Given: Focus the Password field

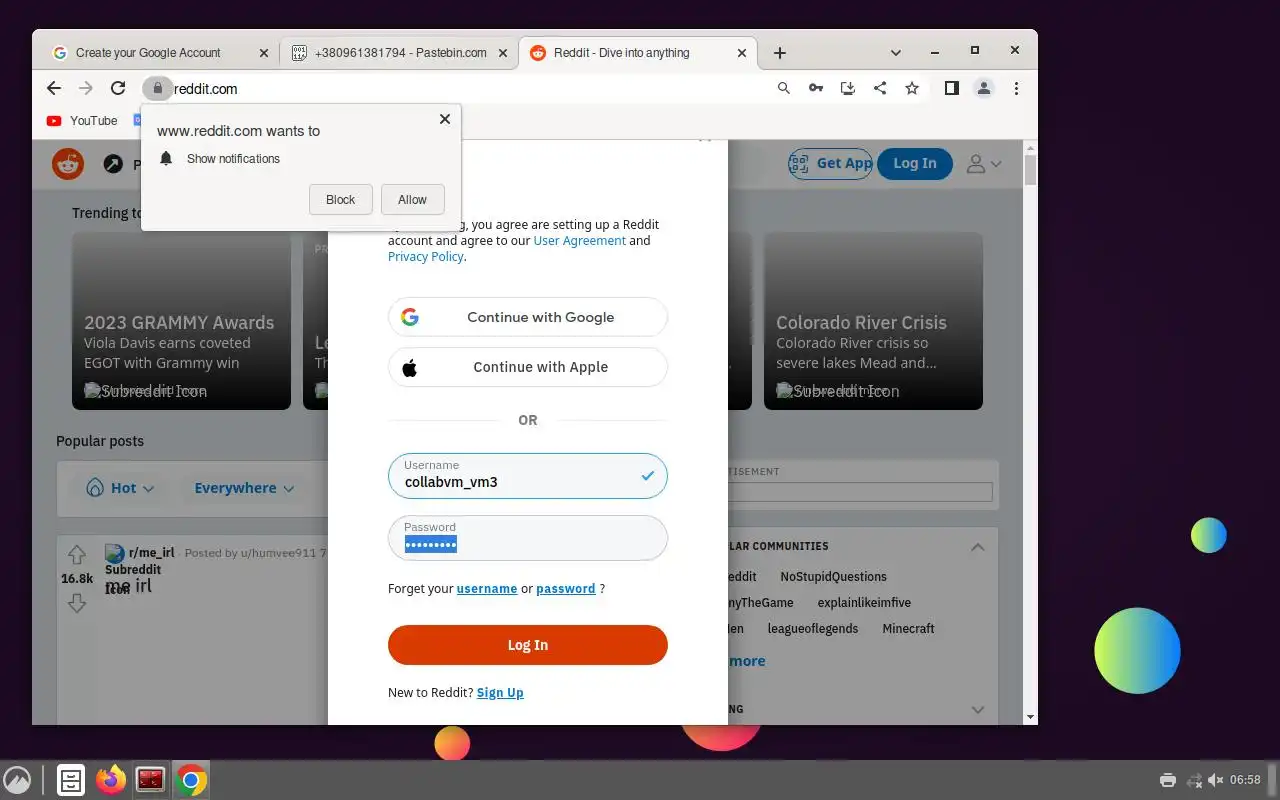Looking at the screenshot, I should coord(528,538).
